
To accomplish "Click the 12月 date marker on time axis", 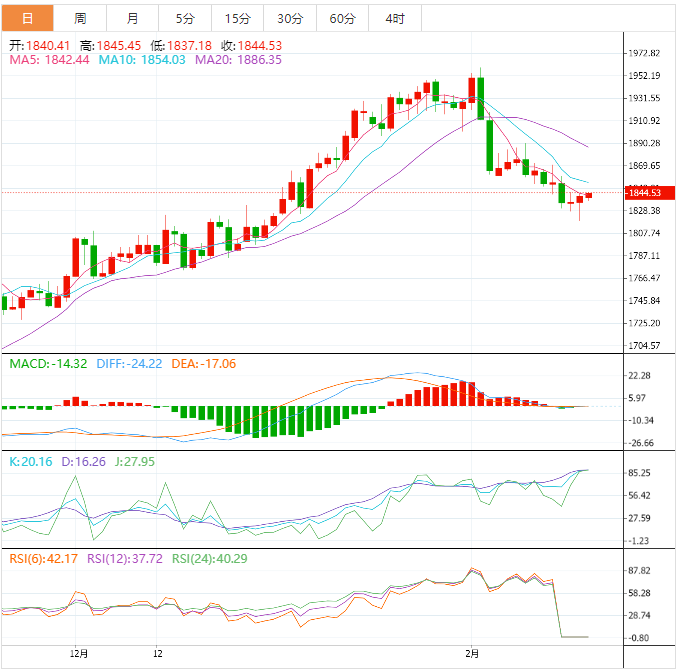I will (x=80, y=654).
